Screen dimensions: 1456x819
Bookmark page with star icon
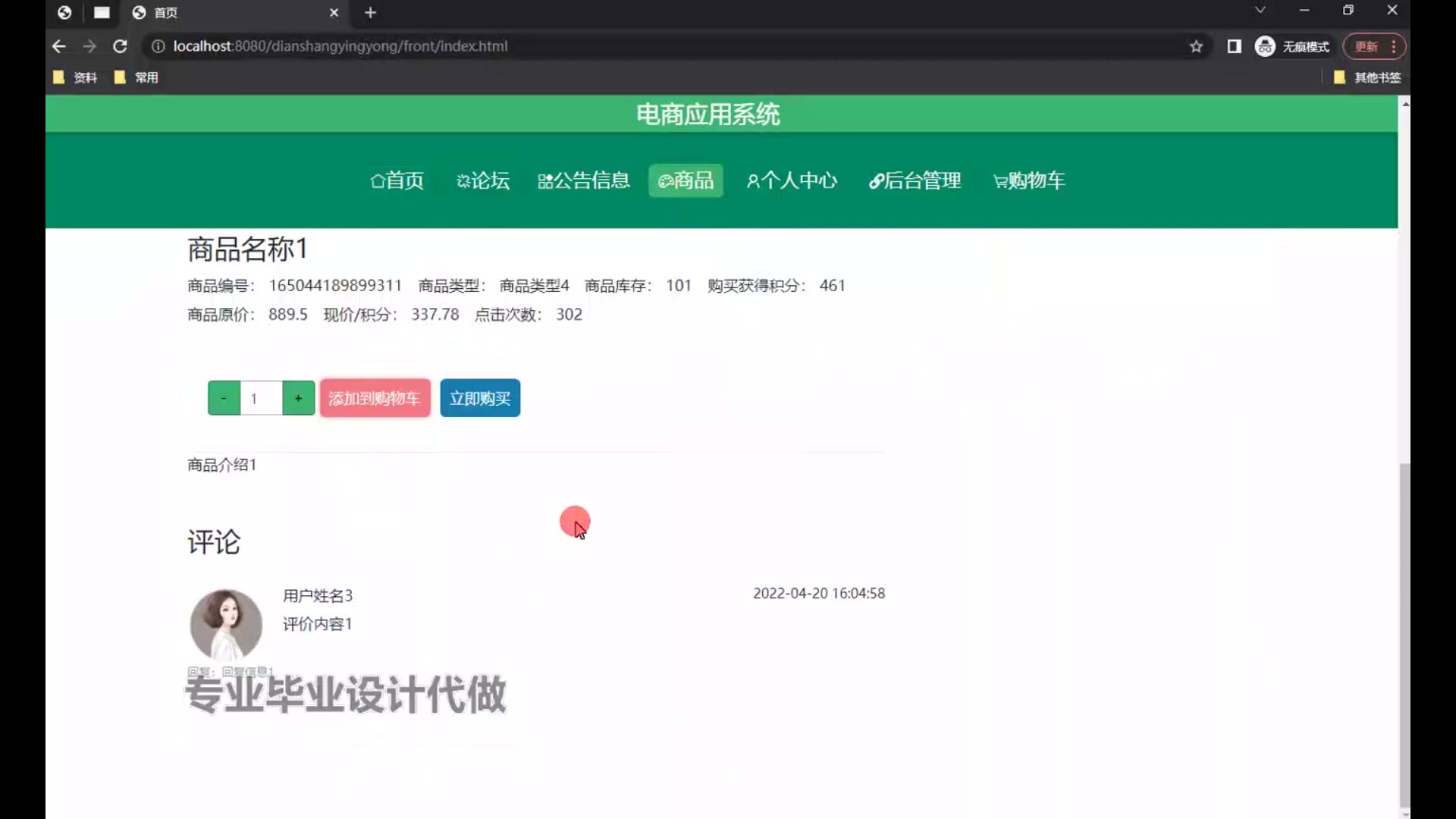pos(1196,46)
